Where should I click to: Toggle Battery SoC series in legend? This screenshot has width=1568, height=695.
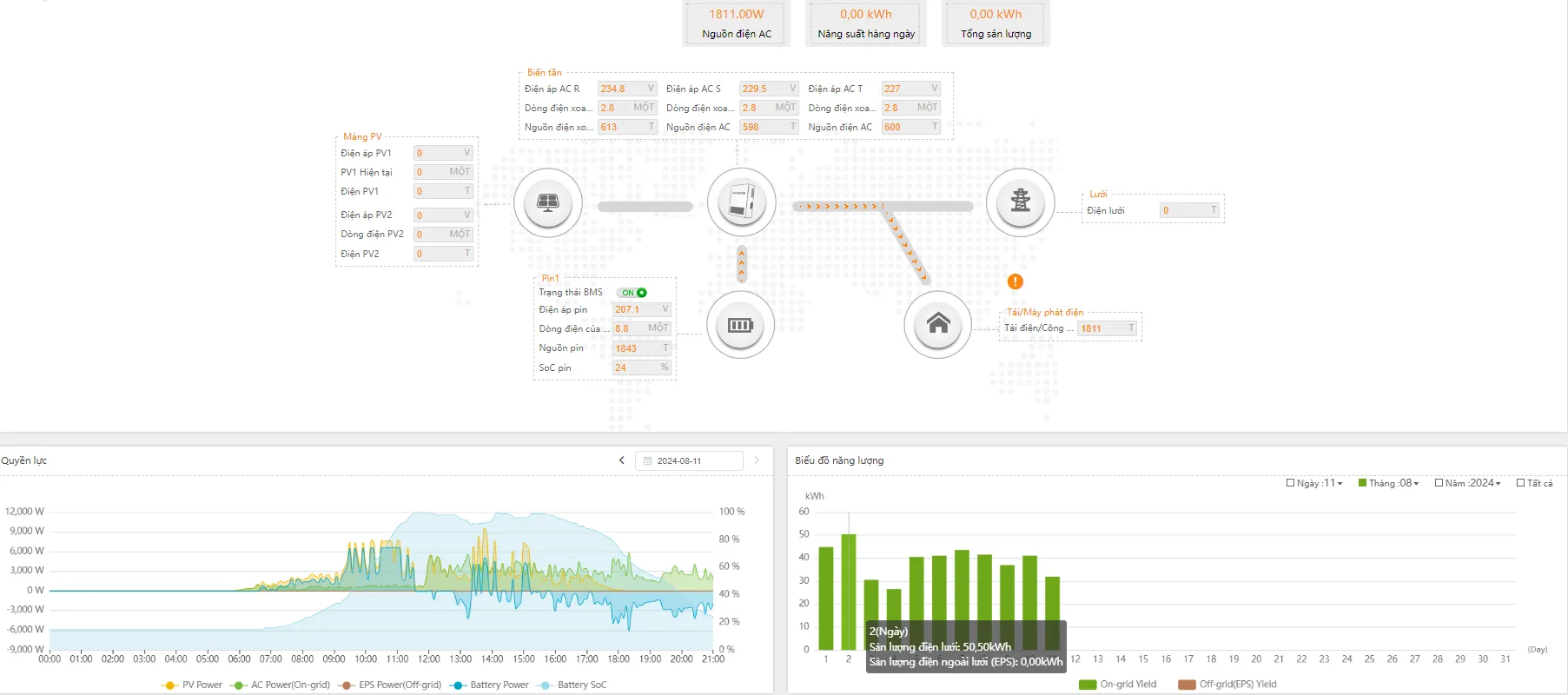click(x=572, y=685)
